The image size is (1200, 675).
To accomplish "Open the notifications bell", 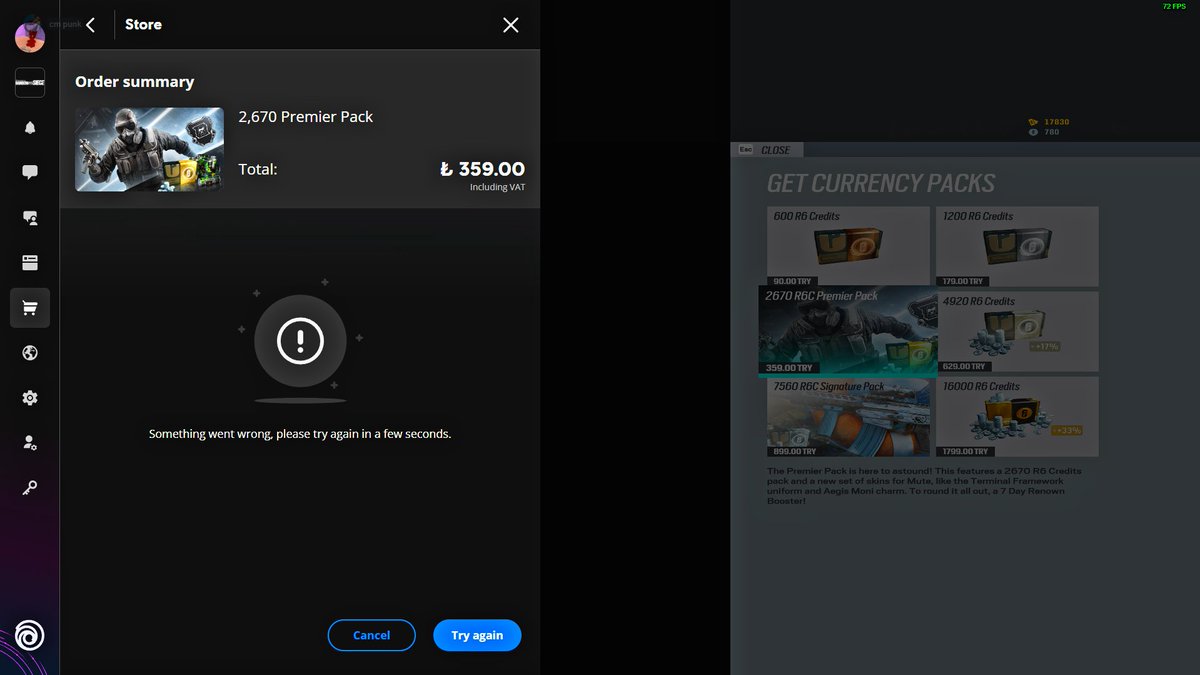I will click(x=30, y=128).
